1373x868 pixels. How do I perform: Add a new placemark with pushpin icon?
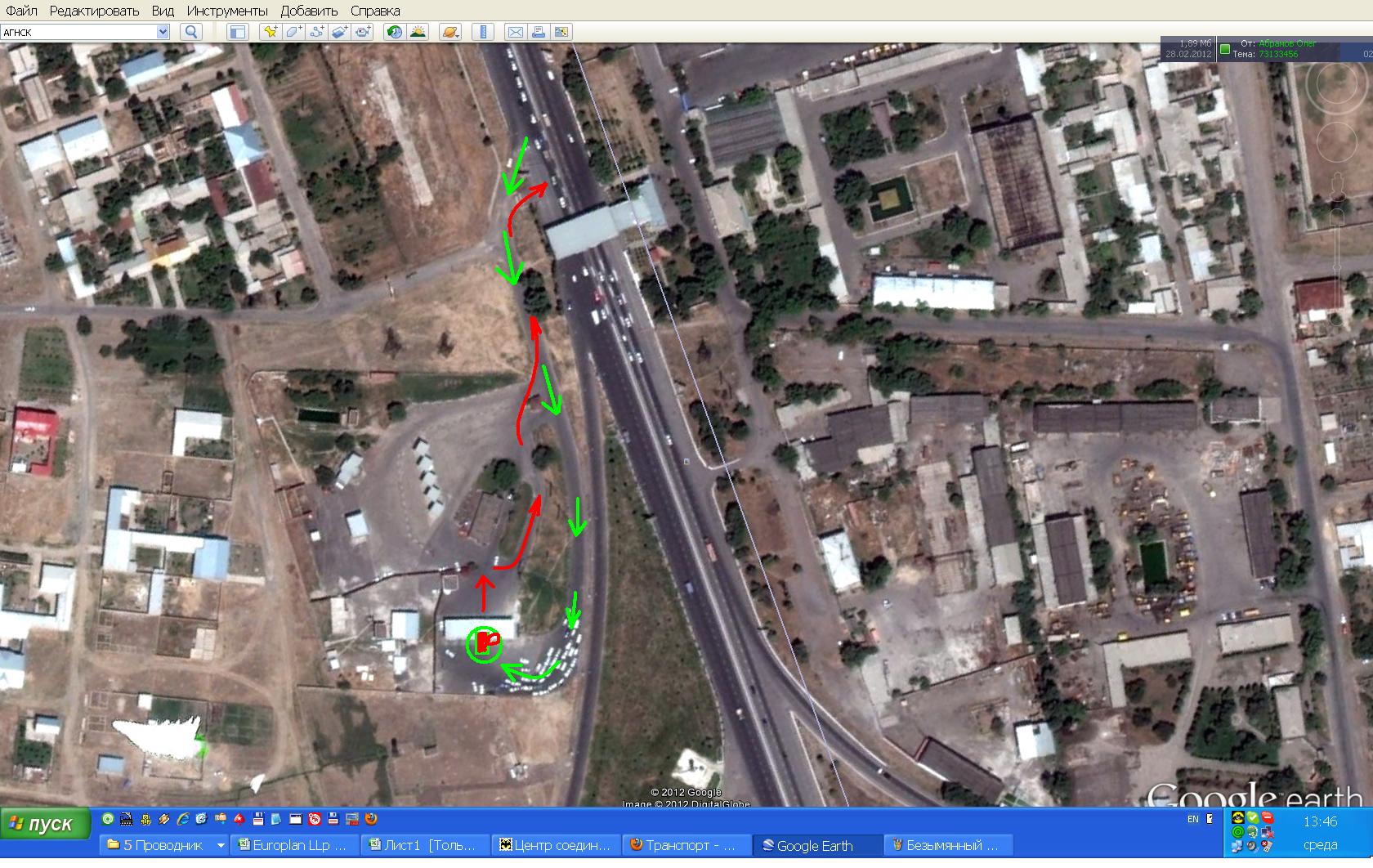point(270,32)
